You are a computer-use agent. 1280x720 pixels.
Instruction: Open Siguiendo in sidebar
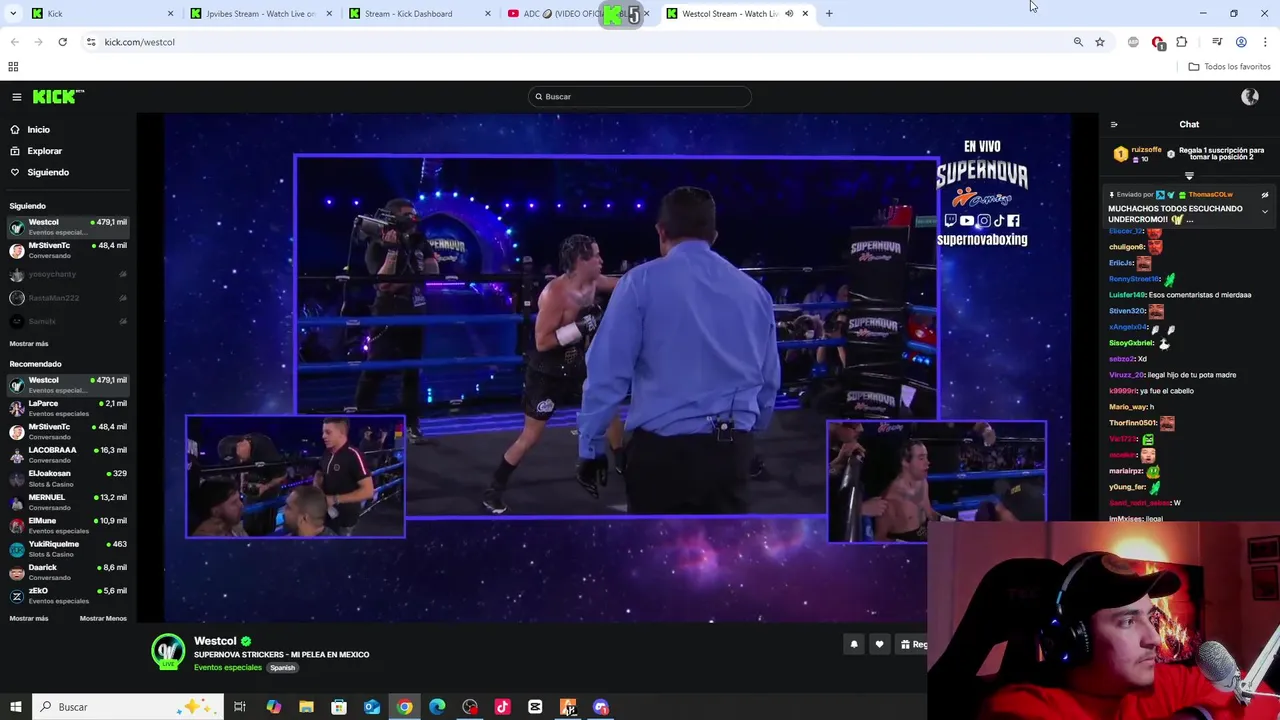(47, 173)
